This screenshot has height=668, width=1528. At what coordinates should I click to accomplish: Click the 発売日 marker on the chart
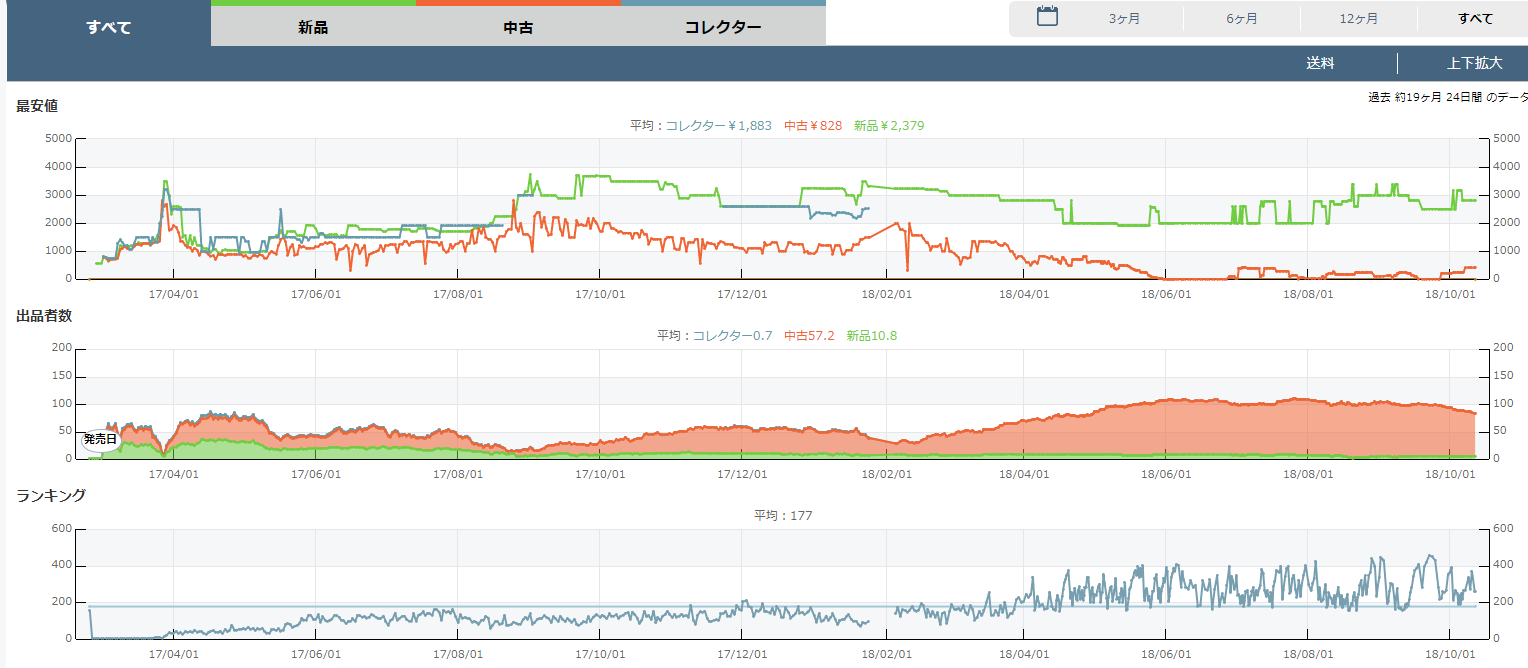click(100, 439)
